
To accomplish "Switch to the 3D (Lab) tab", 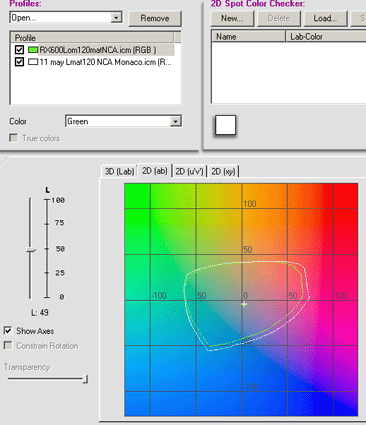I will point(119,171).
